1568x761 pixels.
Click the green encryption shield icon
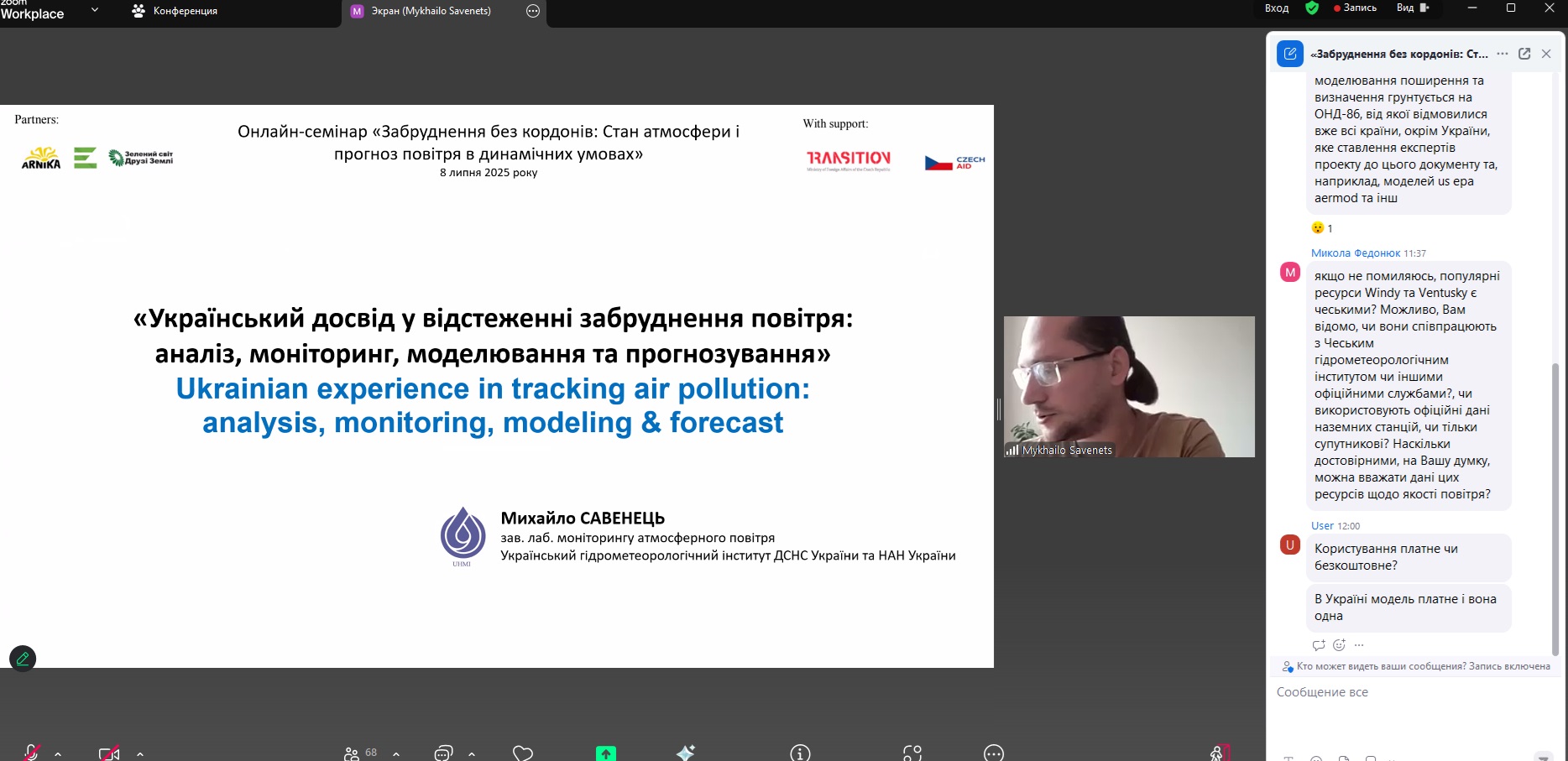[1312, 8]
